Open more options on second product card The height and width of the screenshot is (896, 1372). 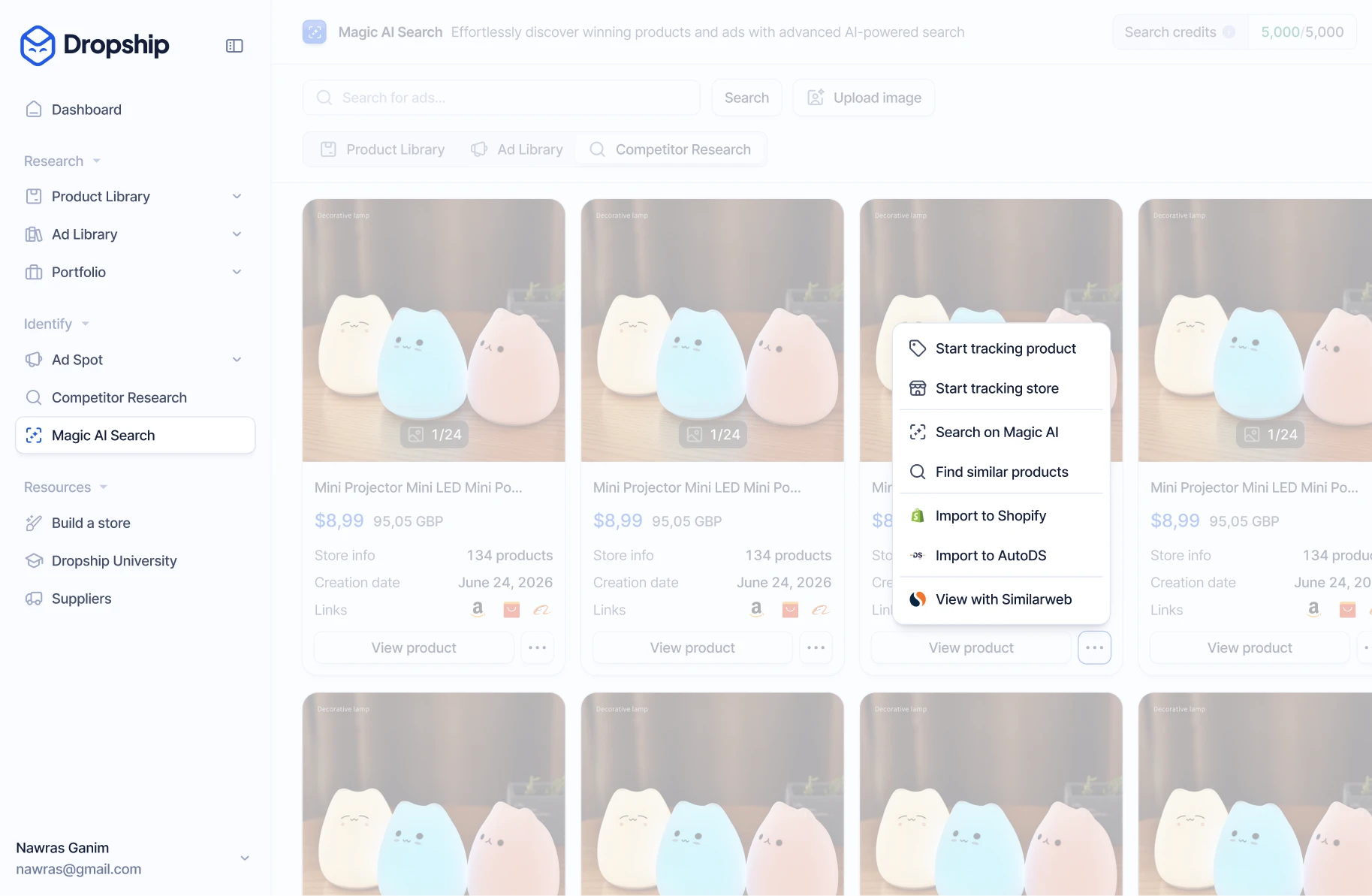[816, 647]
